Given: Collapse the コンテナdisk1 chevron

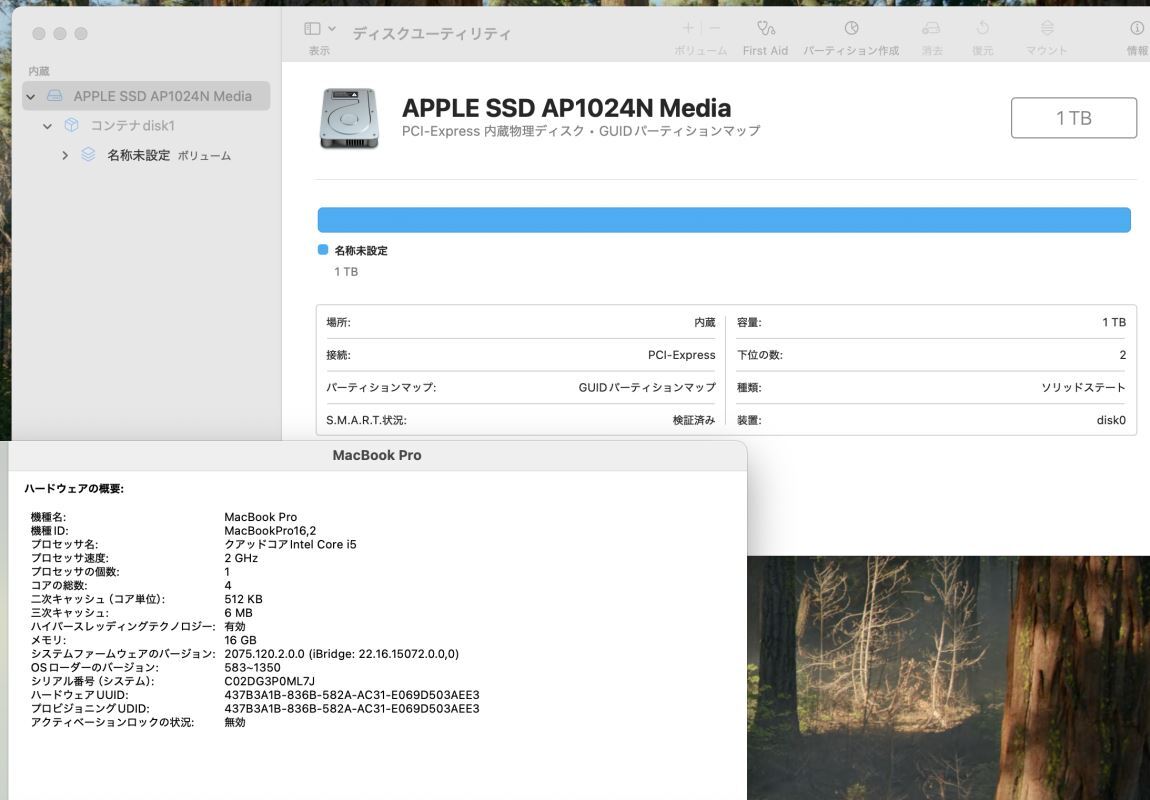Looking at the screenshot, I should click(47, 126).
